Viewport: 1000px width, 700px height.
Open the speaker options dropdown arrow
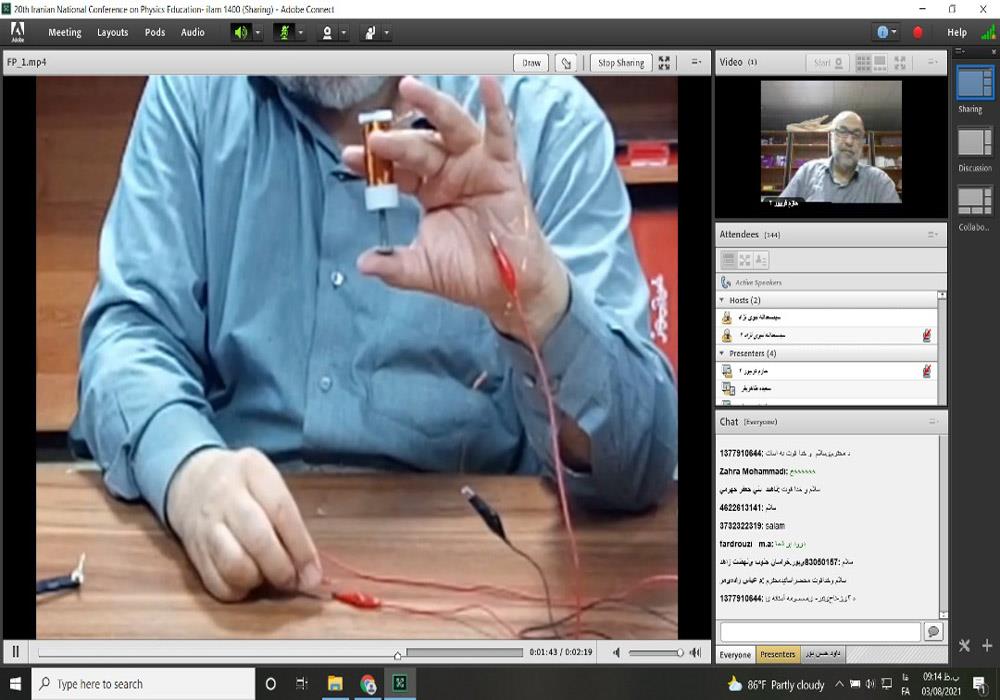(x=258, y=32)
